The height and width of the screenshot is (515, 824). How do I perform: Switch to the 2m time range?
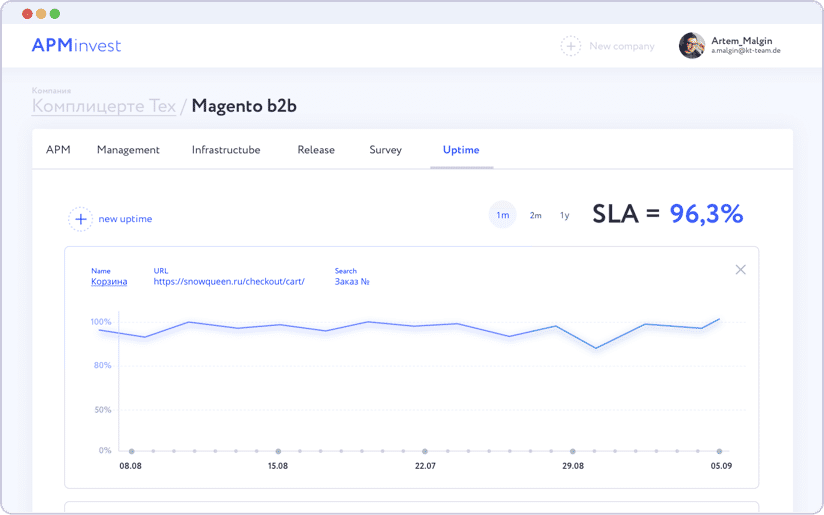535,215
